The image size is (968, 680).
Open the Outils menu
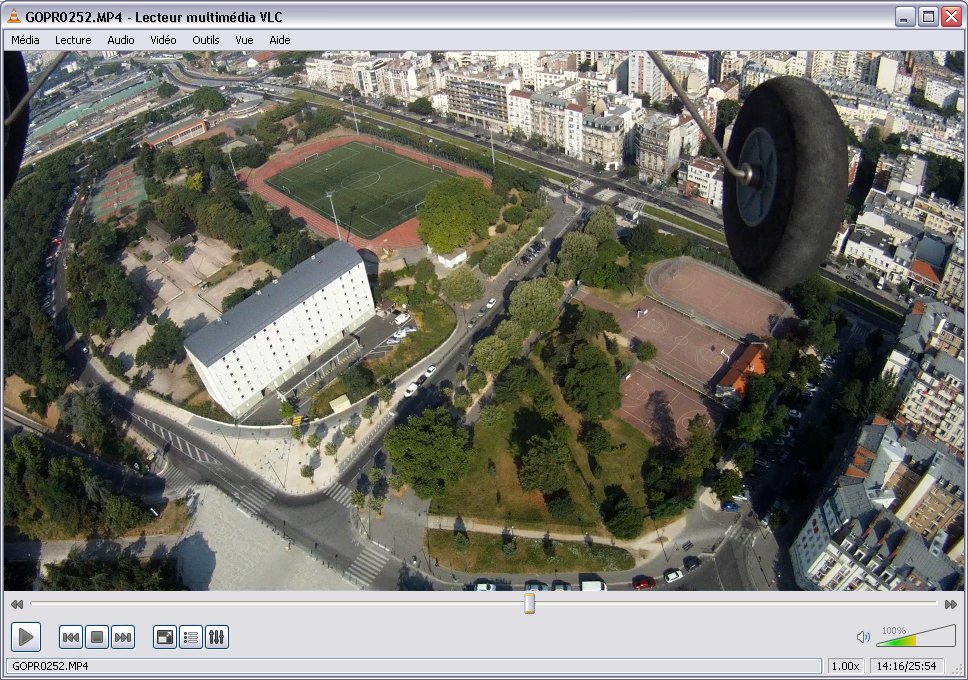pos(206,40)
